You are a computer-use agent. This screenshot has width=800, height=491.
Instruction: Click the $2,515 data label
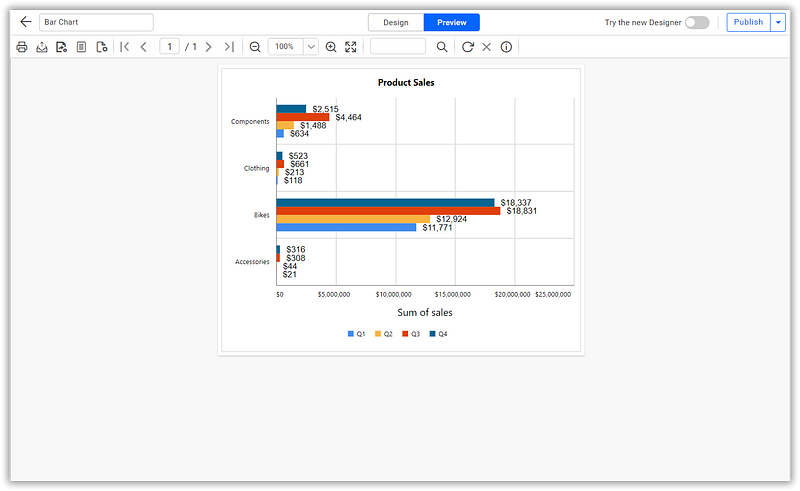click(326, 109)
